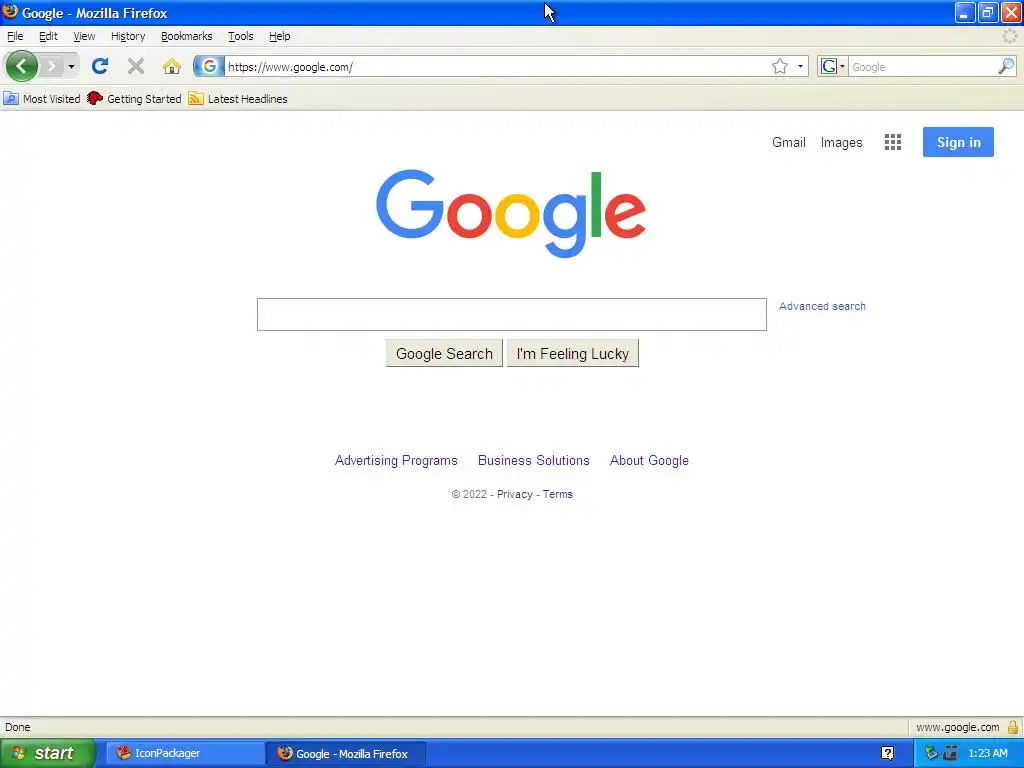
Task: Open the Tools menu
Action: pyautogui.click(x=240, y=36)
